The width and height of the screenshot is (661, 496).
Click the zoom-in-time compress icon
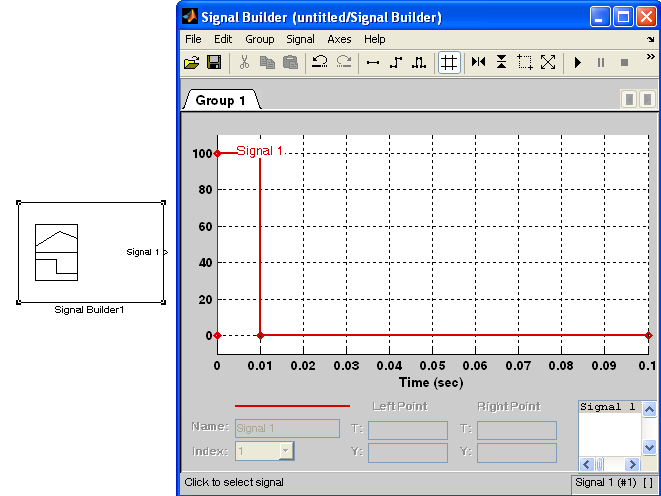click(478, 62)
